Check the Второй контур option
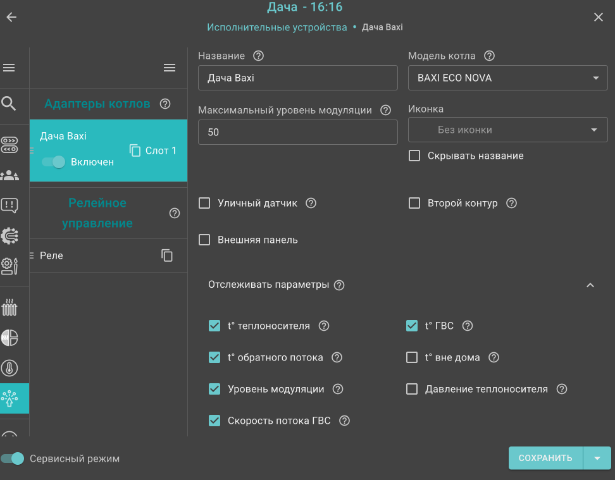The height and width of the screenshot is (480, 615). pos(415,203)
